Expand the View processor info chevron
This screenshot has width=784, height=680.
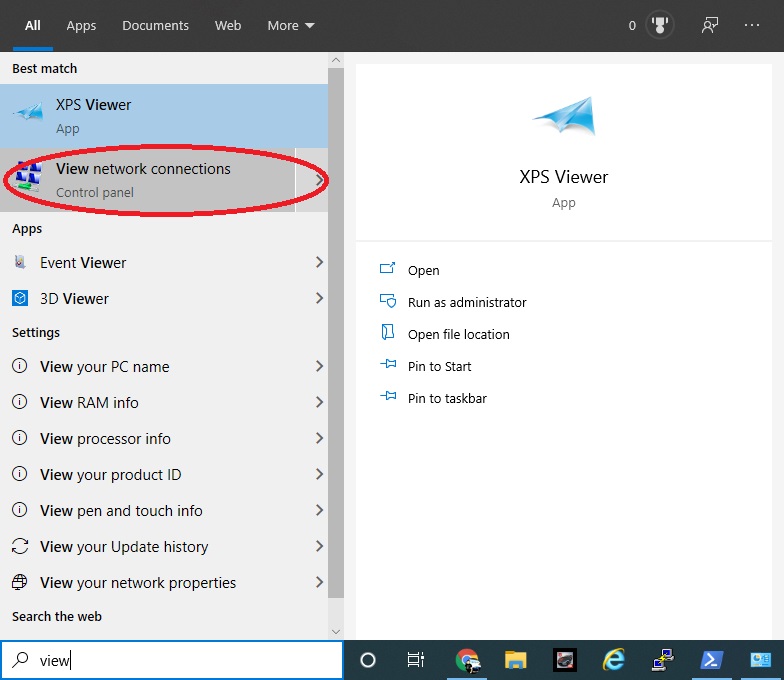click(x=320, y=438)
